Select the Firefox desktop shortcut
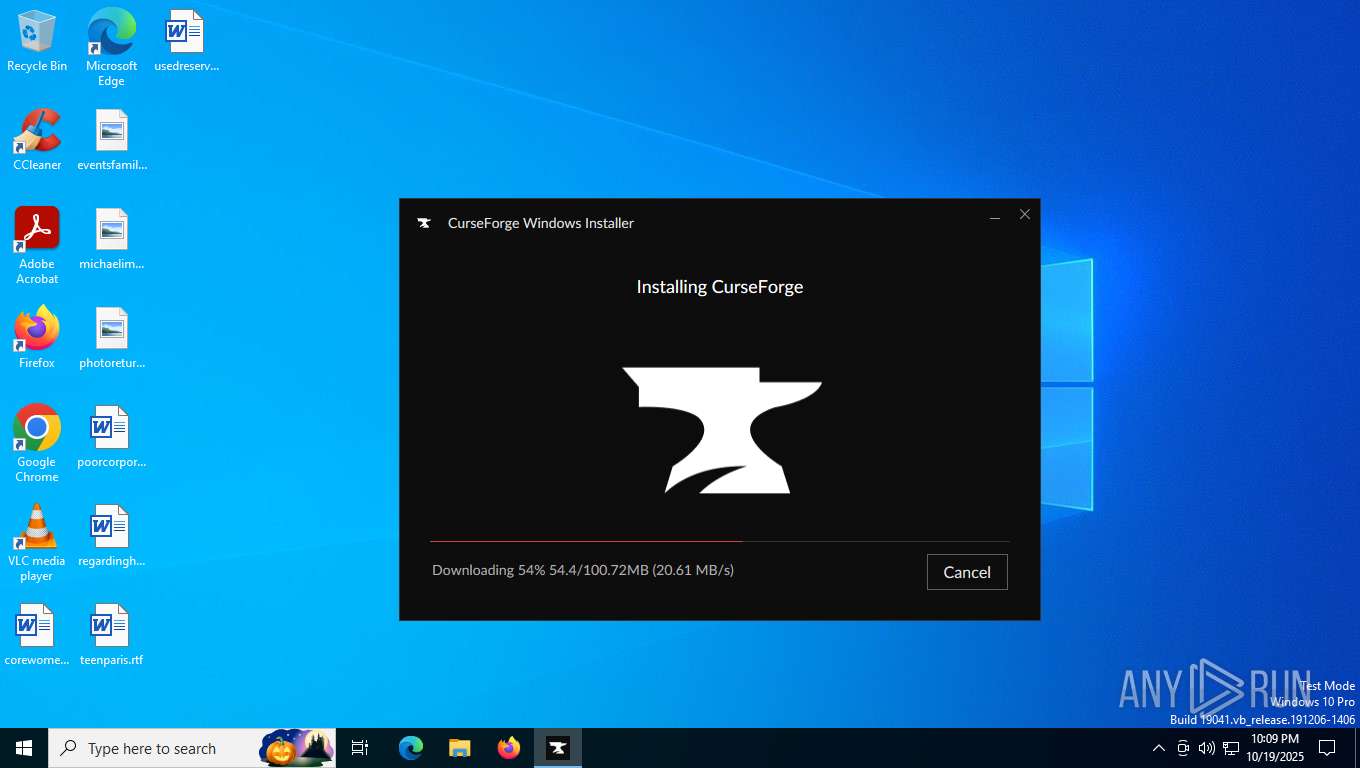 pyautogui.click(x=37, y=338)
